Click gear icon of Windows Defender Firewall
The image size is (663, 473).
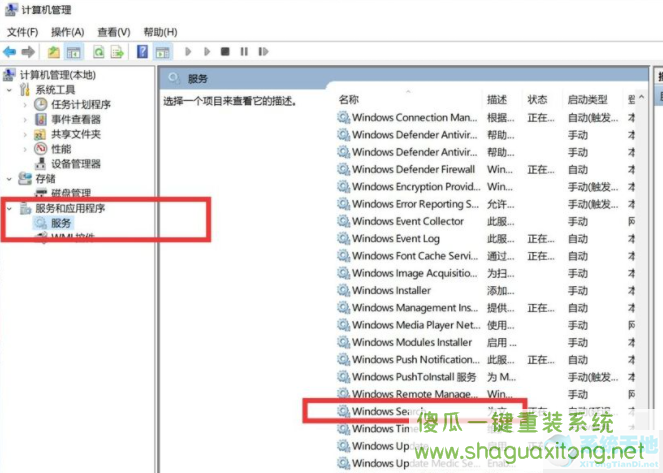(x=343, y=170)
